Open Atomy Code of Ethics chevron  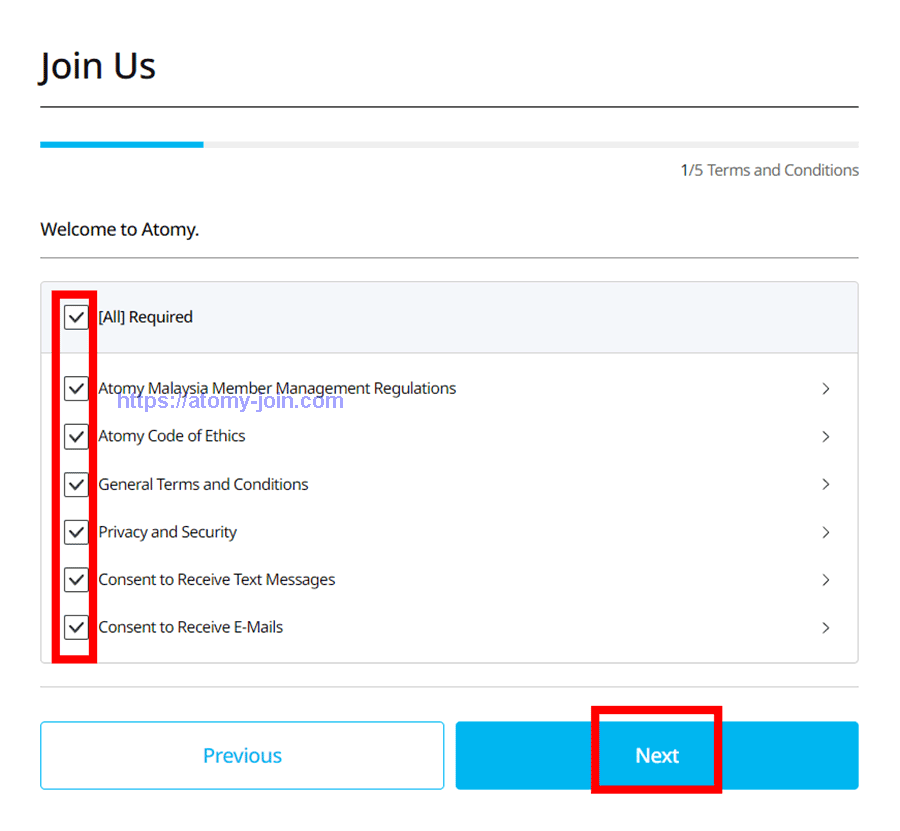click(826, 436)
